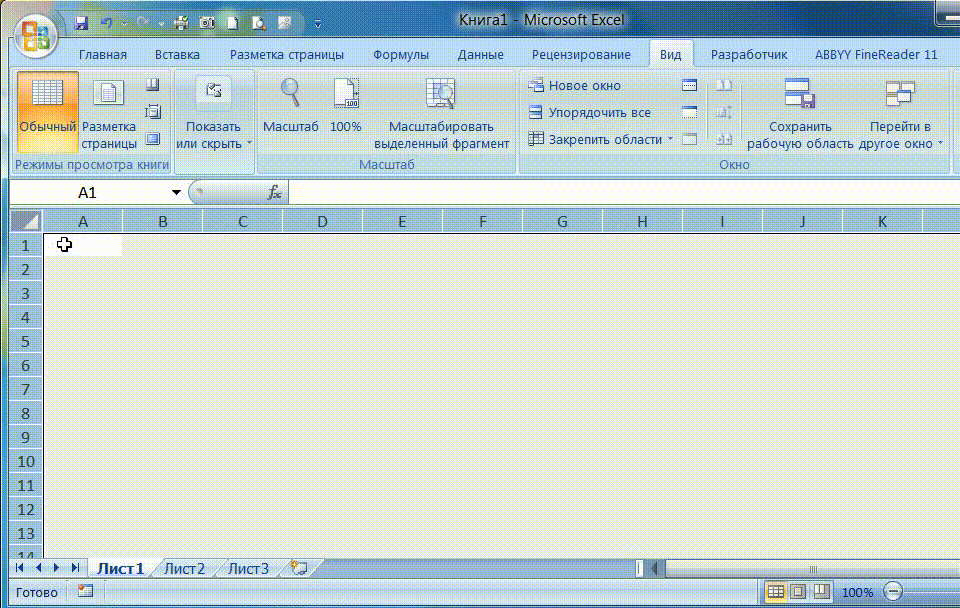Image resolution: width=960 pixels, height=608 pixels.
Task: Click Новое окно
Action: [x=574, y=86]
